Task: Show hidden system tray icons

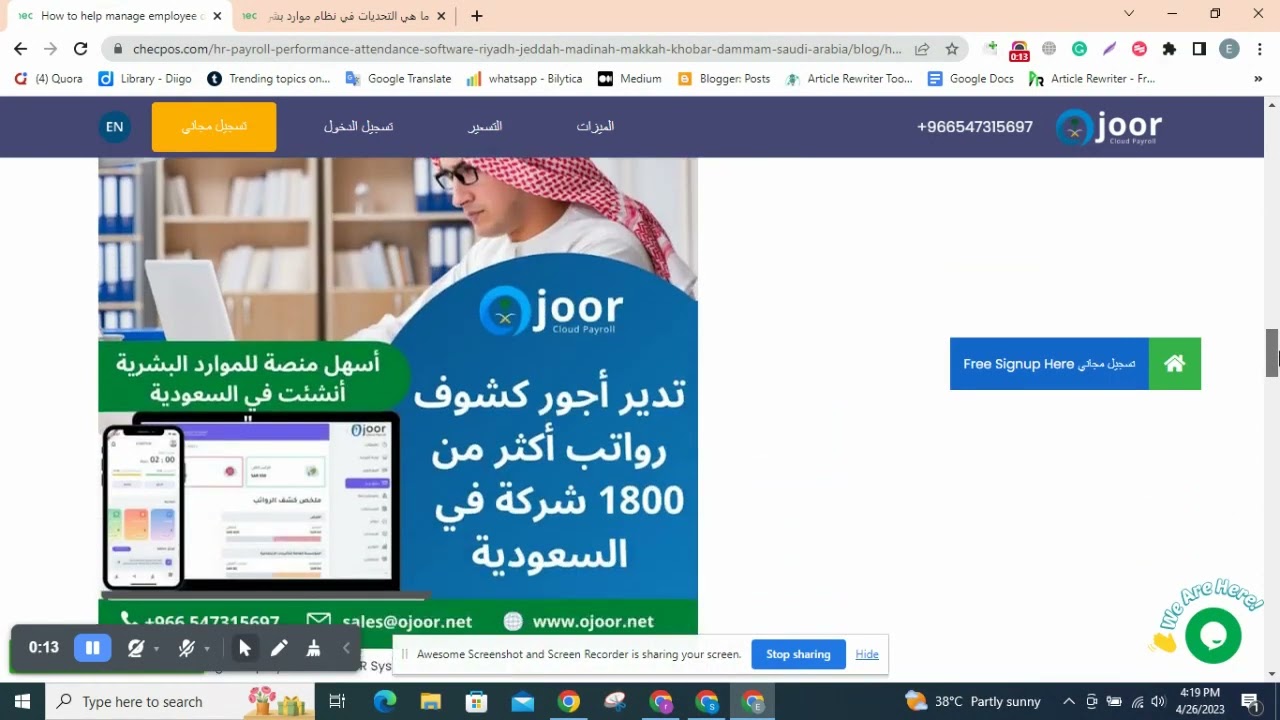Action: click(x=1068, y=701)
